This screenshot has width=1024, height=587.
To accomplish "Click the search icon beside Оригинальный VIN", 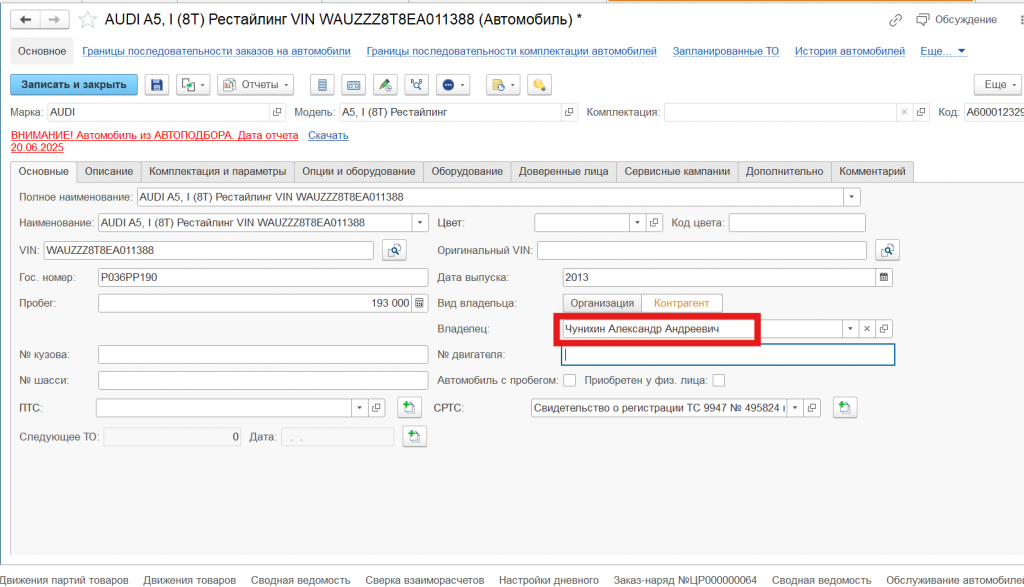I will coord(885,250).
